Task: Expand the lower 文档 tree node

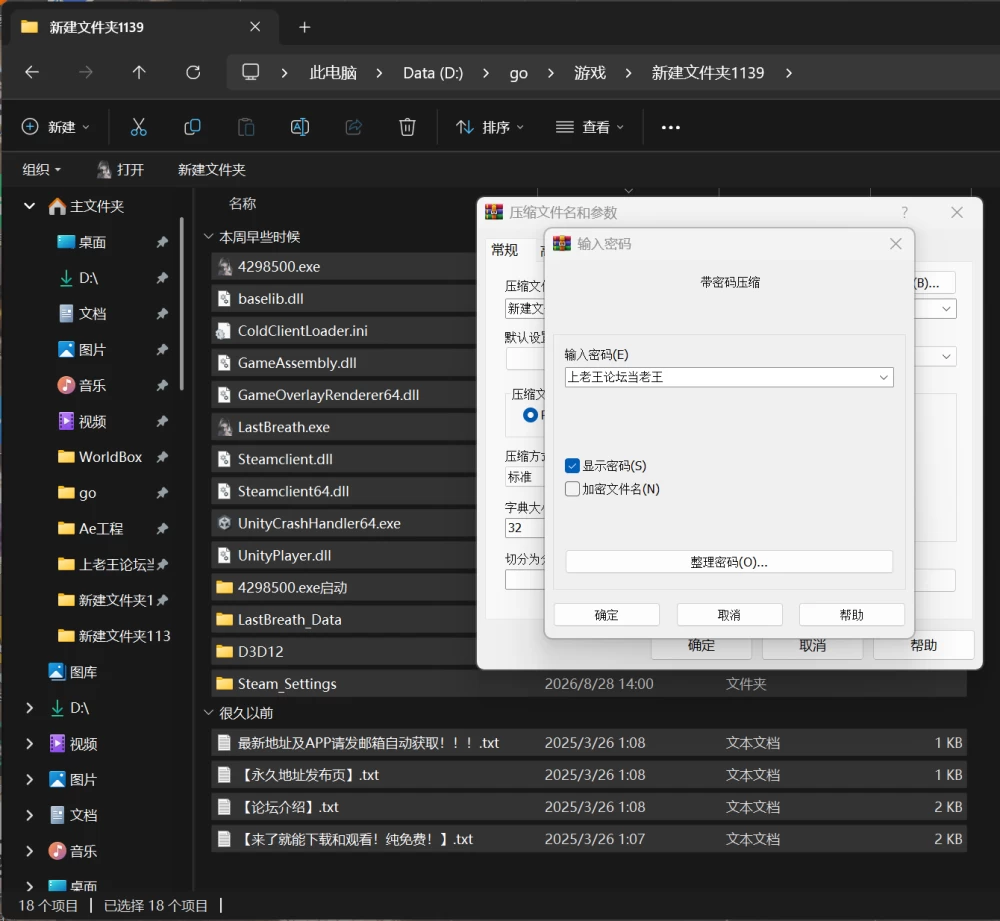Action: (29, 815)
